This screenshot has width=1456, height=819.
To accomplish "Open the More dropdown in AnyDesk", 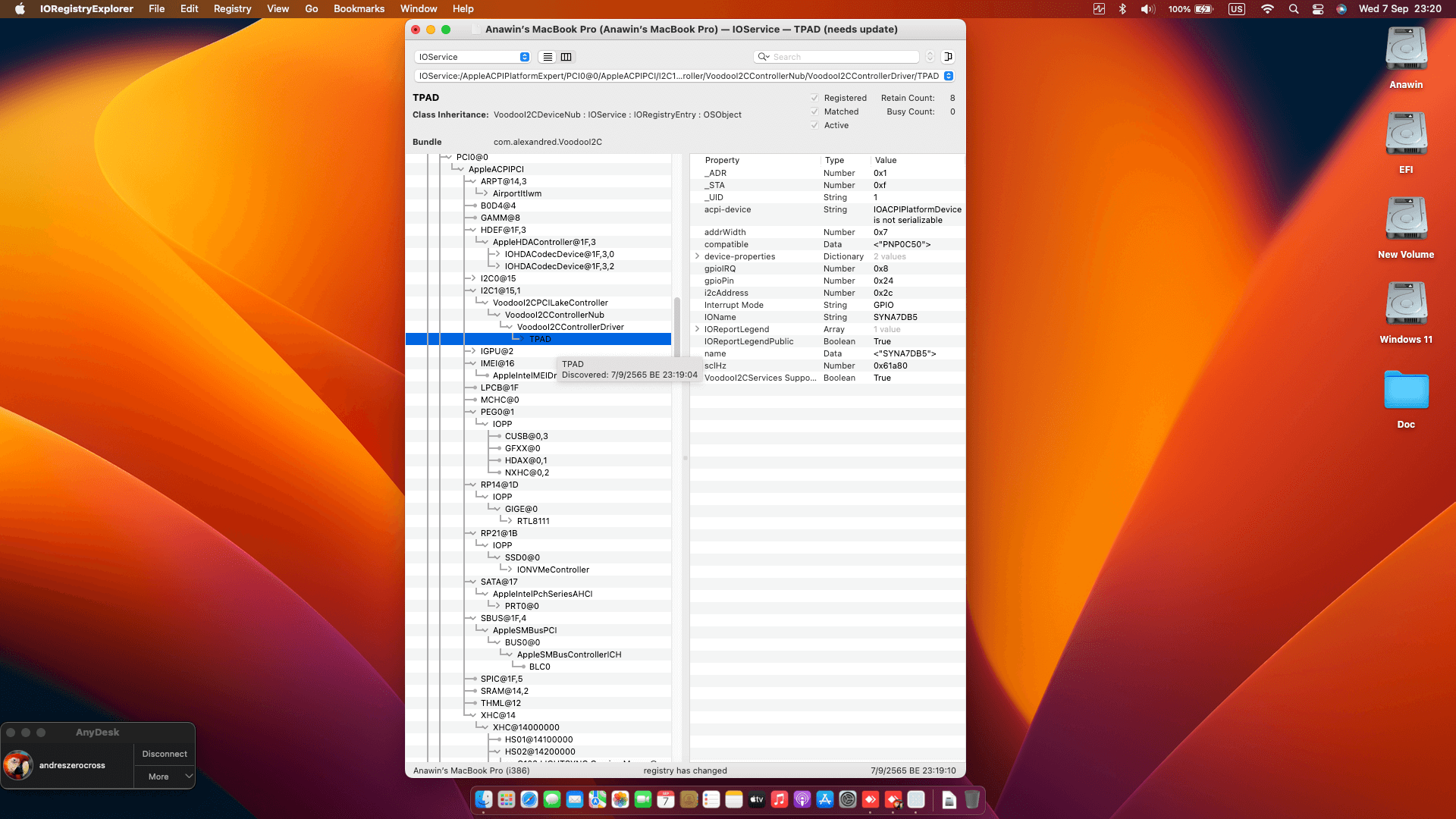I will point(165,777).
